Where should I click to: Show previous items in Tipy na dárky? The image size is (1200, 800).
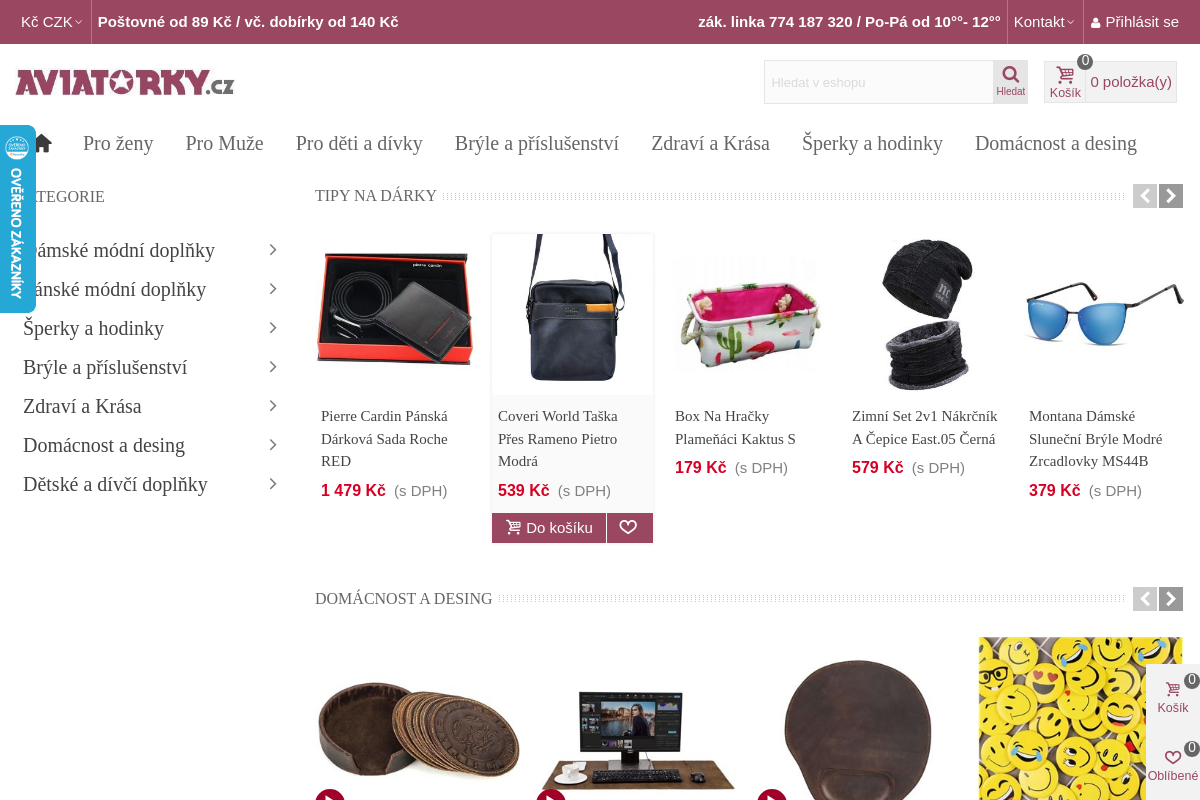coord(1145,196)
